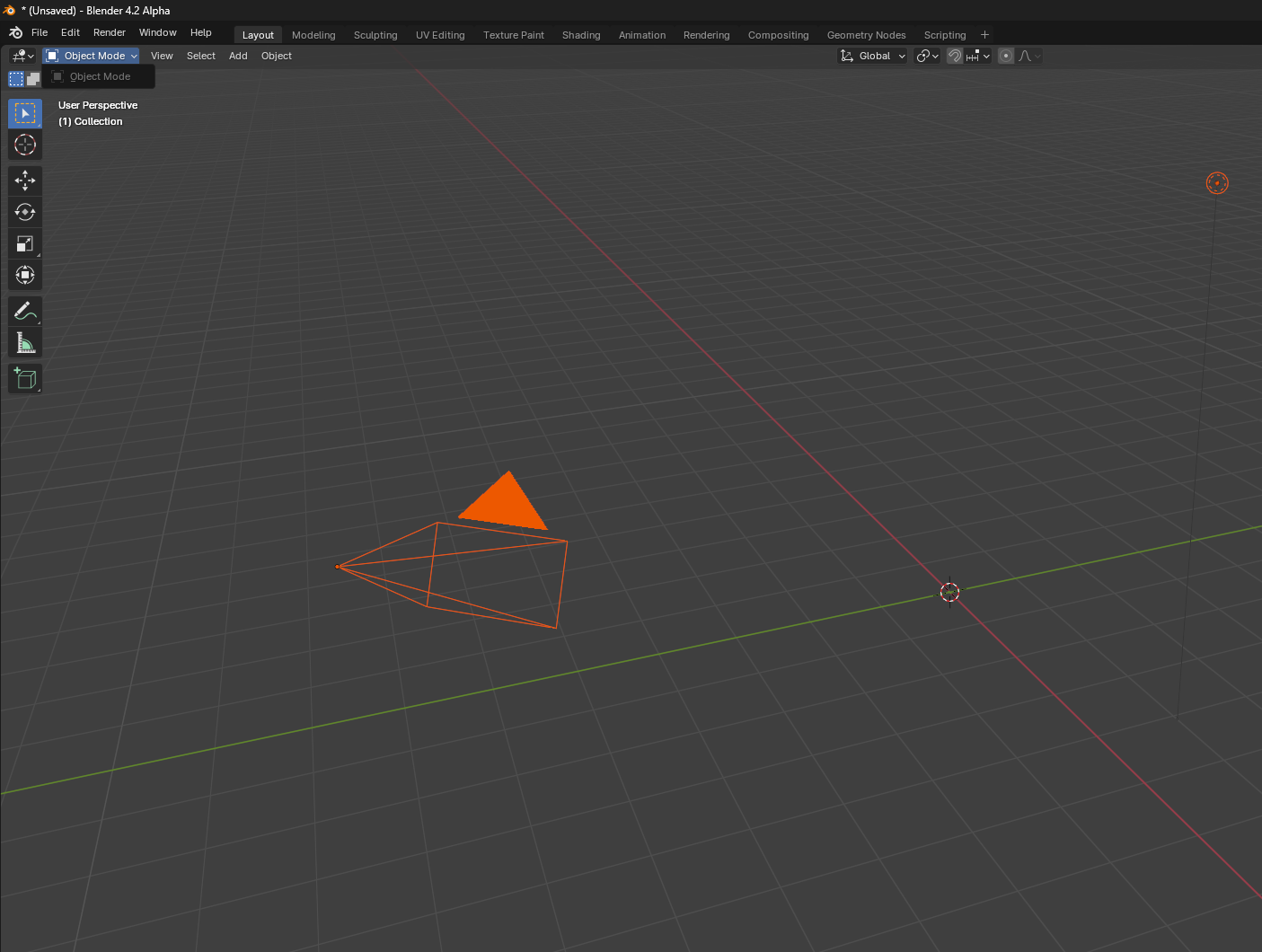Switch to the Rendering workspace tab
This screenshot has height=952, width=1262.
(x=707, y=35)
